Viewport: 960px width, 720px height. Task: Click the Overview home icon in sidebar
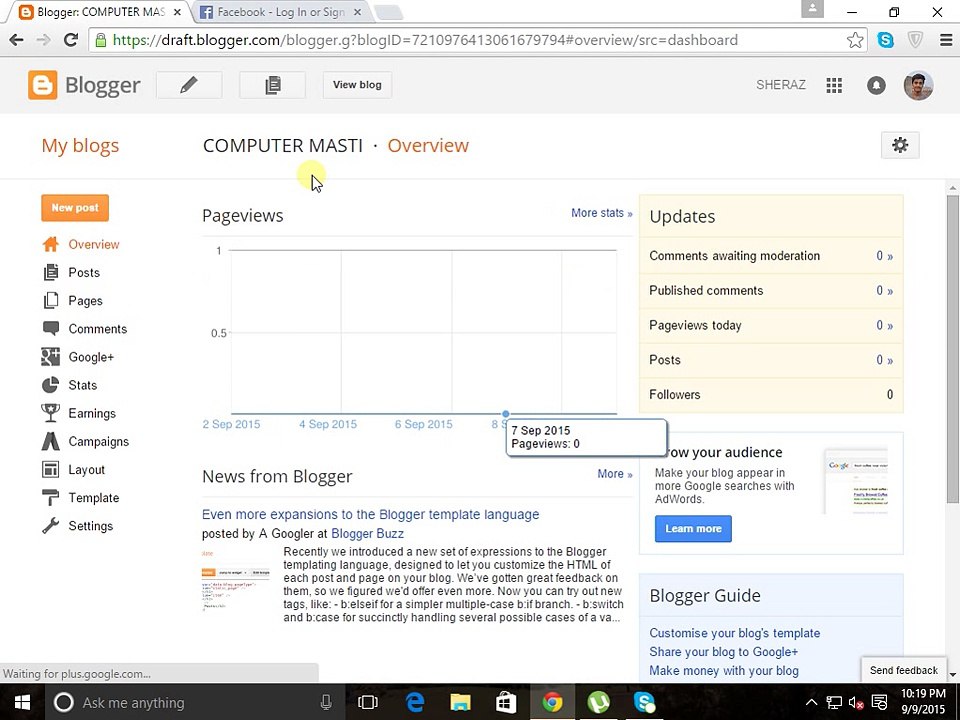[51, 244]
